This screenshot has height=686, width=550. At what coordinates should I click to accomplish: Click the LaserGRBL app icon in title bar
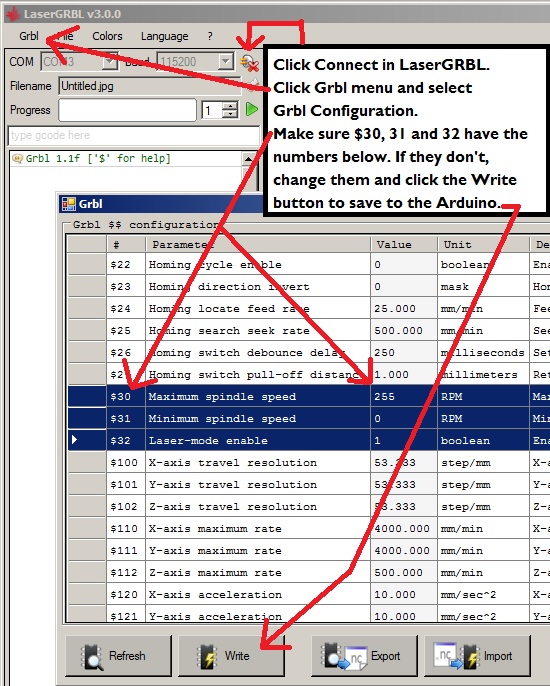tap(13, 14)
